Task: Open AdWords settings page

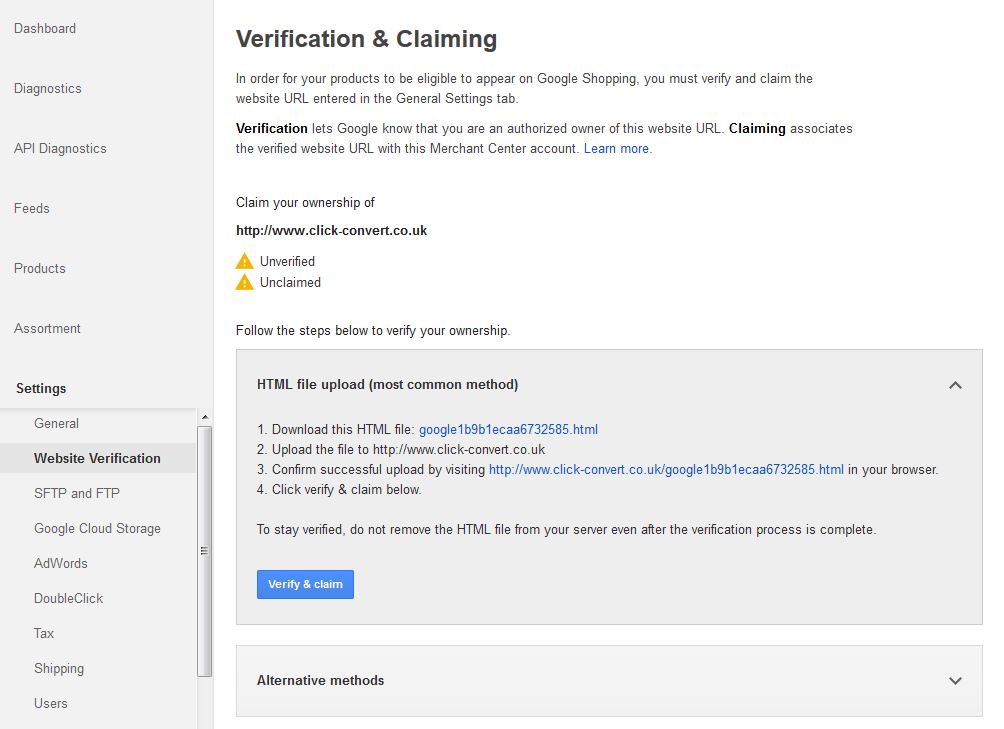Action: (x=61, y=564)
